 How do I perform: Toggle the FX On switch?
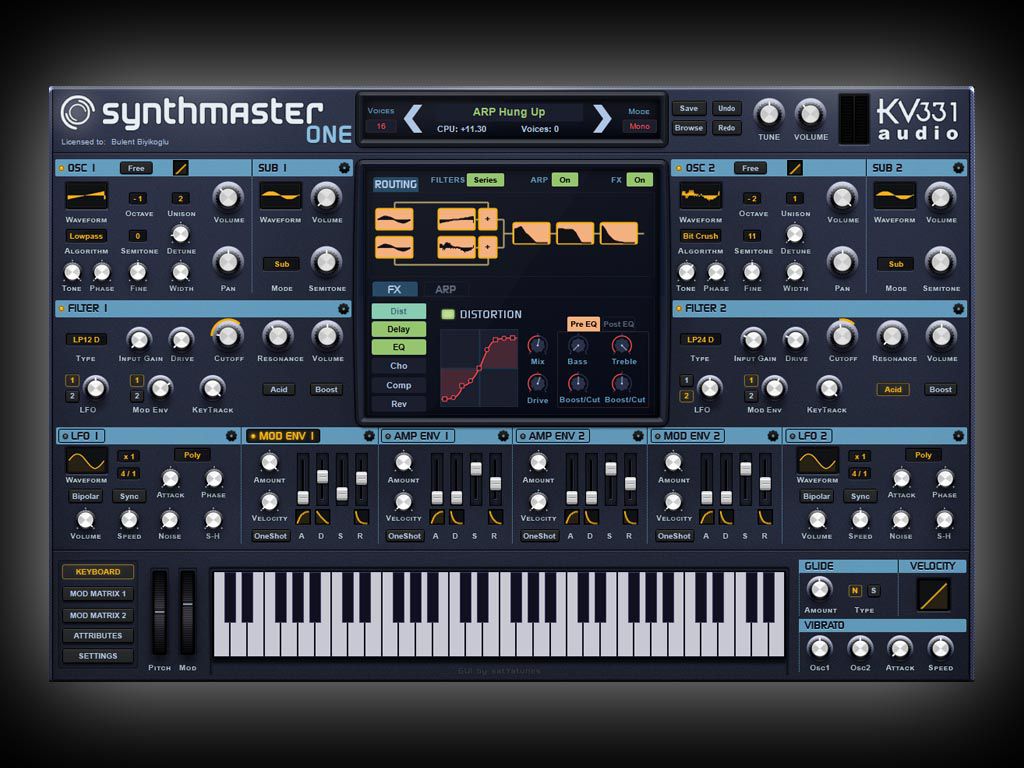[639, 180]
